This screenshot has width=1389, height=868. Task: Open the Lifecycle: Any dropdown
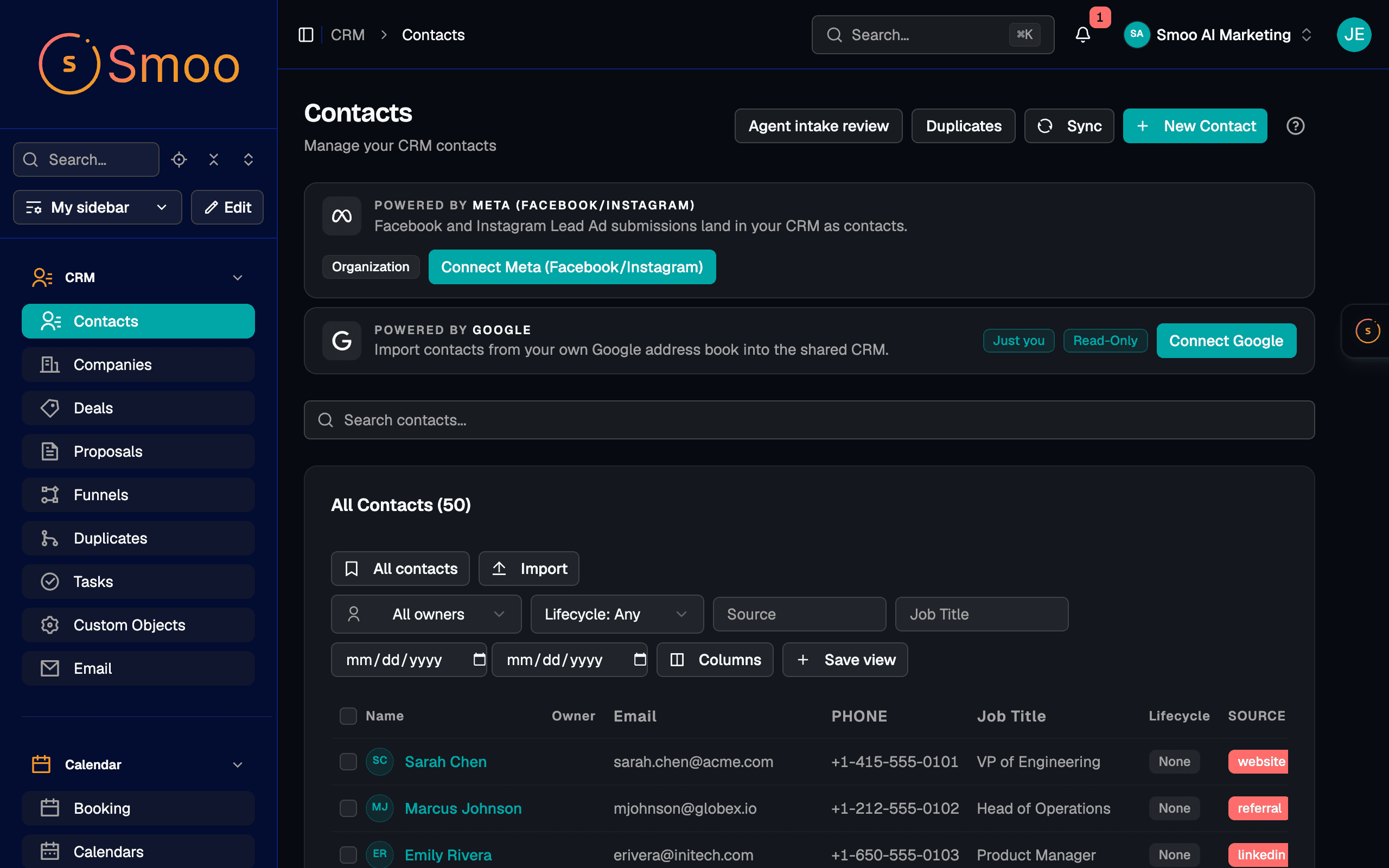click(x=617, y=614)
